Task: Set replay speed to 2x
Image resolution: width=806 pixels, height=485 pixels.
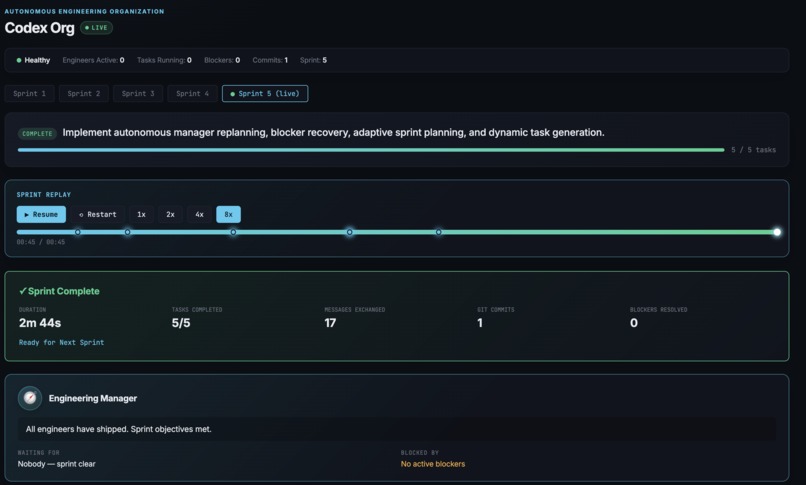Action: click(x=170, y=214)
